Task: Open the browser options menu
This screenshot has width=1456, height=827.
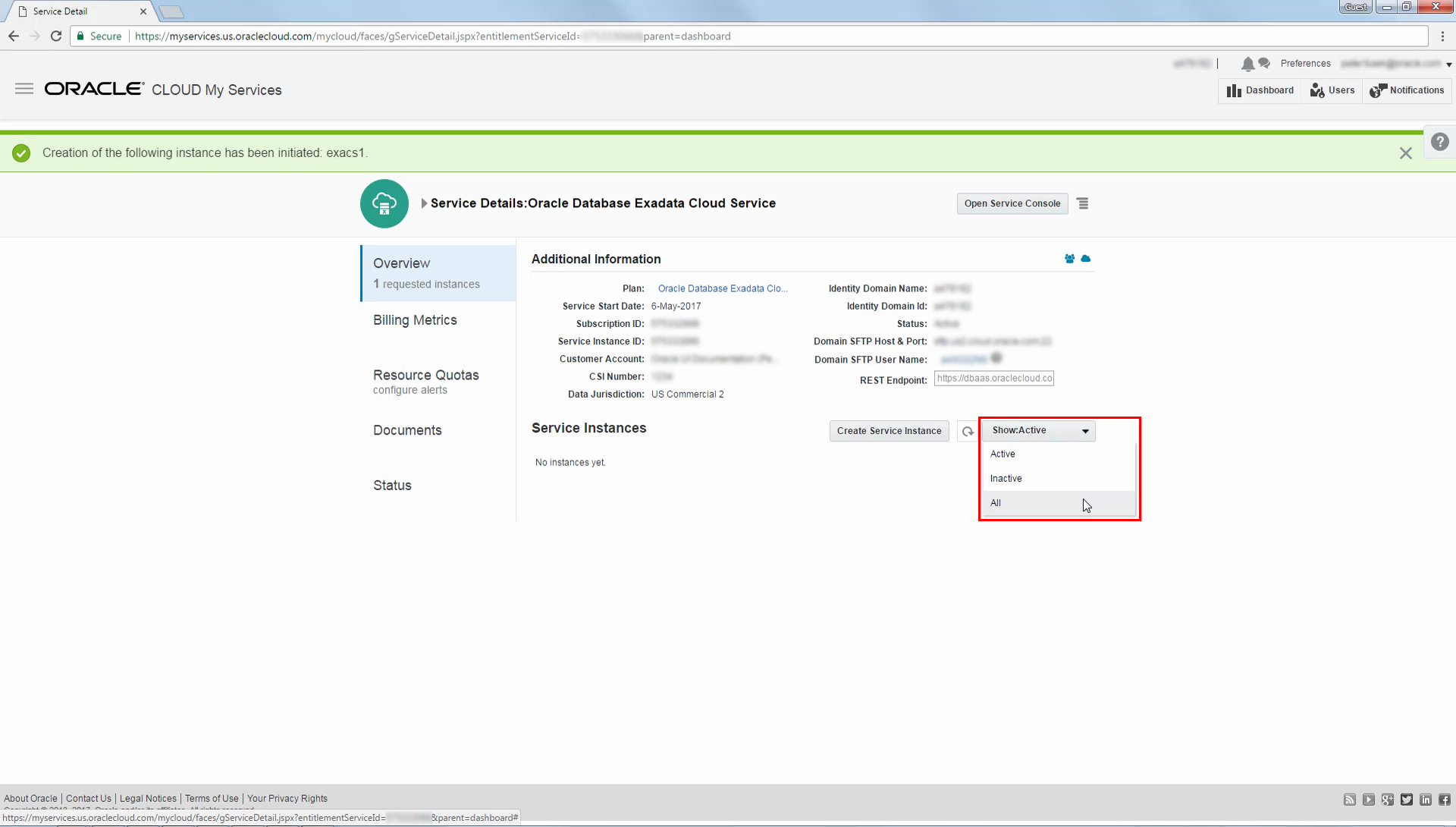Action: pos(1442,36)
